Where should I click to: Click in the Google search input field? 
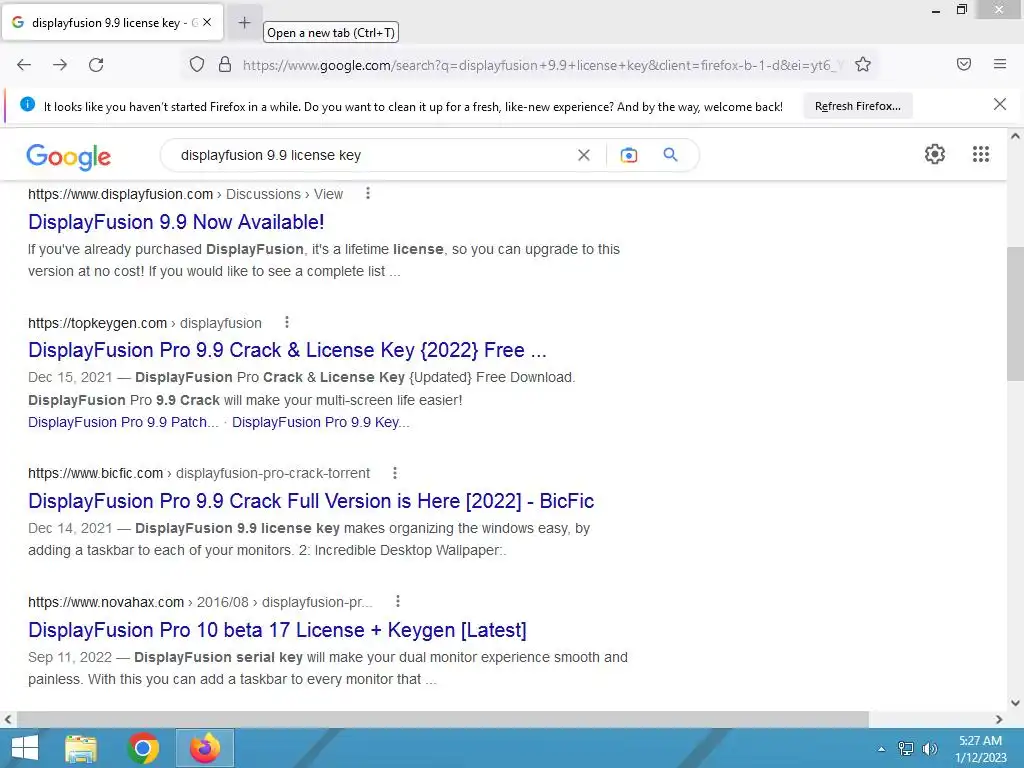pyautogui.click(x=372, y=155)
